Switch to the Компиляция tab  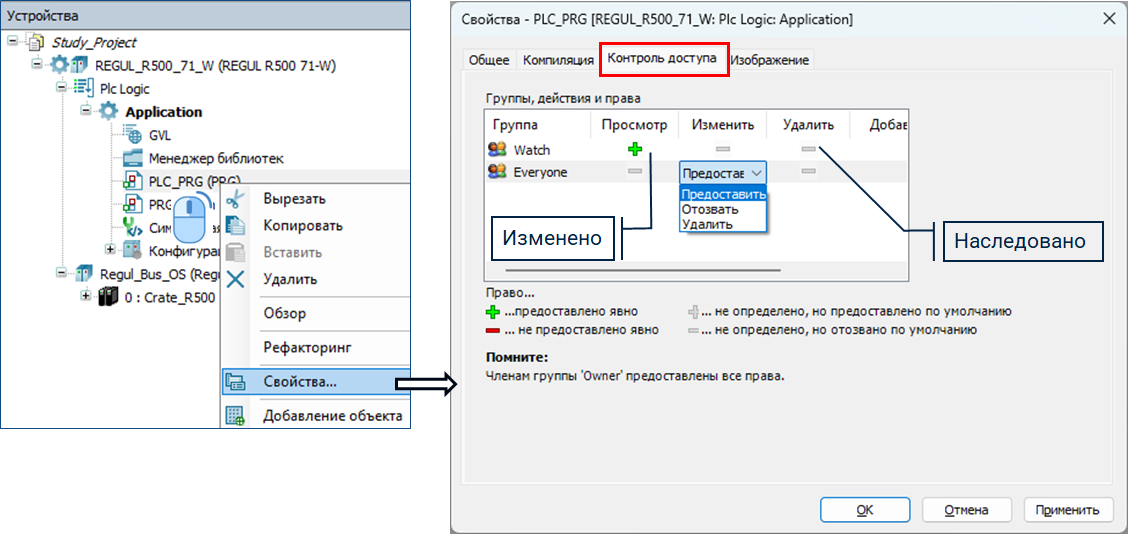point(558,60)
